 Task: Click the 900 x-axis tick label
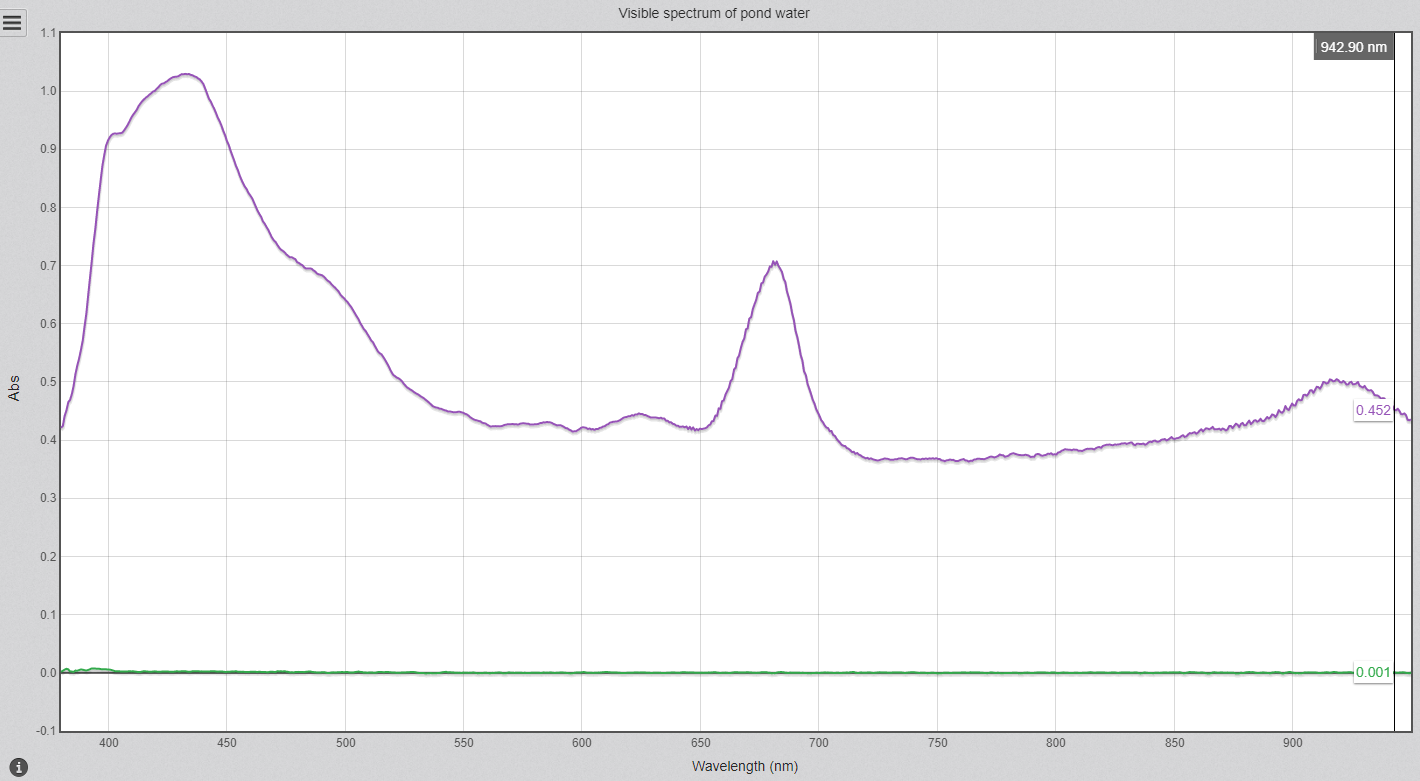1293,743
